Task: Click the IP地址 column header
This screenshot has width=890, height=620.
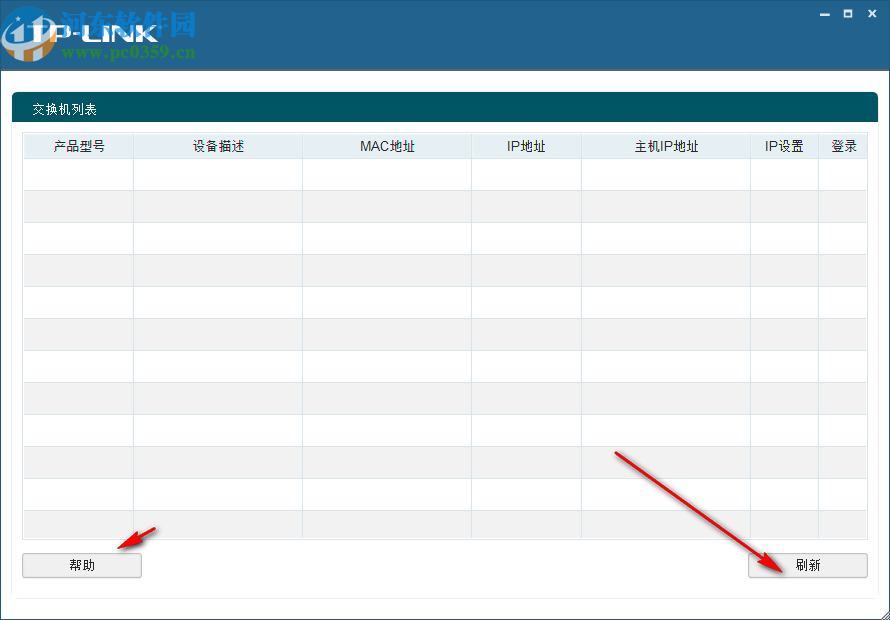Action: [x=526, y=146]
